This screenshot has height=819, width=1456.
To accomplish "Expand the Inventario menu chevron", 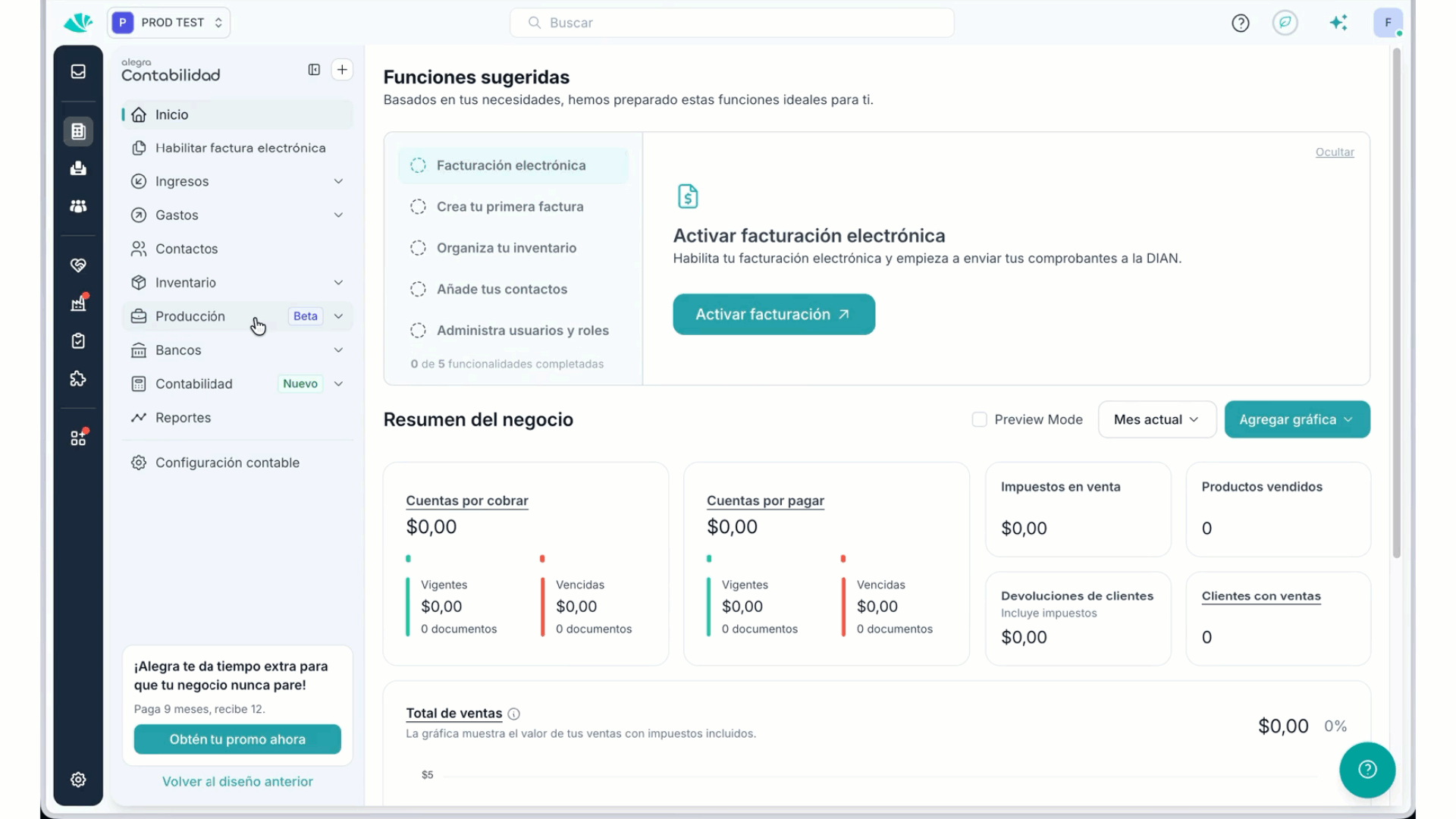I will coord(338,283).
